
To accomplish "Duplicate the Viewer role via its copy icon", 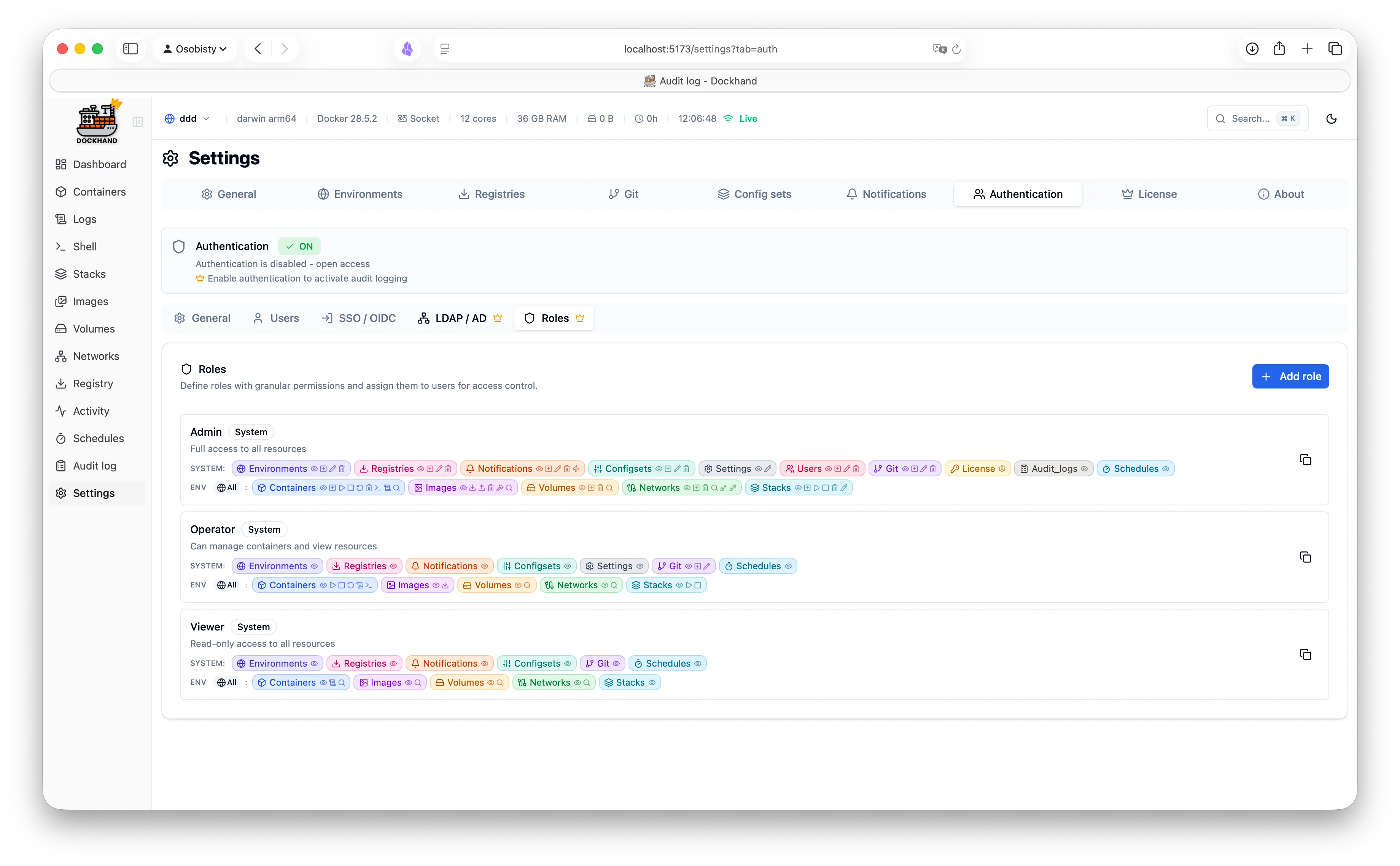I will tap(1305, 654).
